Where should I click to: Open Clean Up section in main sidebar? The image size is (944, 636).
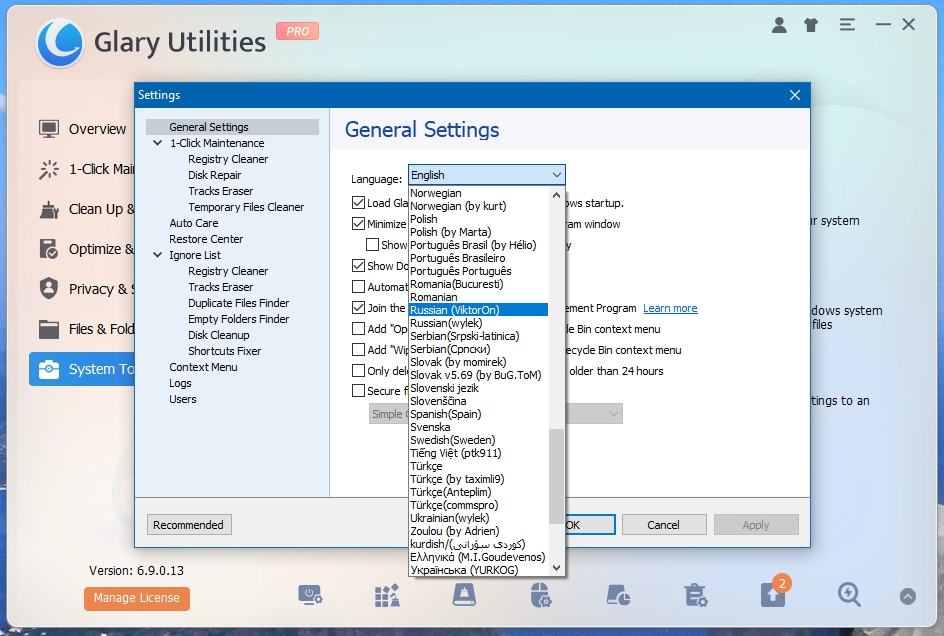tap(85, 209)
